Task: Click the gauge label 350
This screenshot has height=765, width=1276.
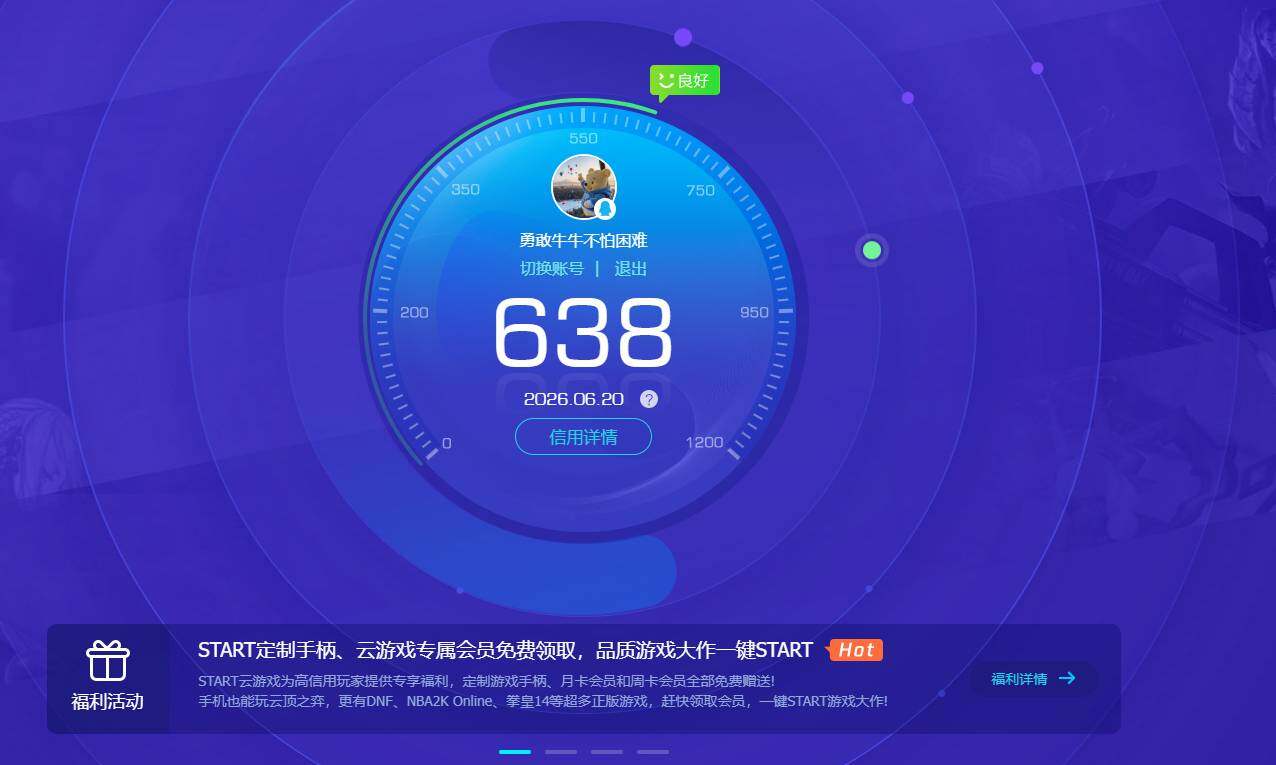Action: click(465, 189)
